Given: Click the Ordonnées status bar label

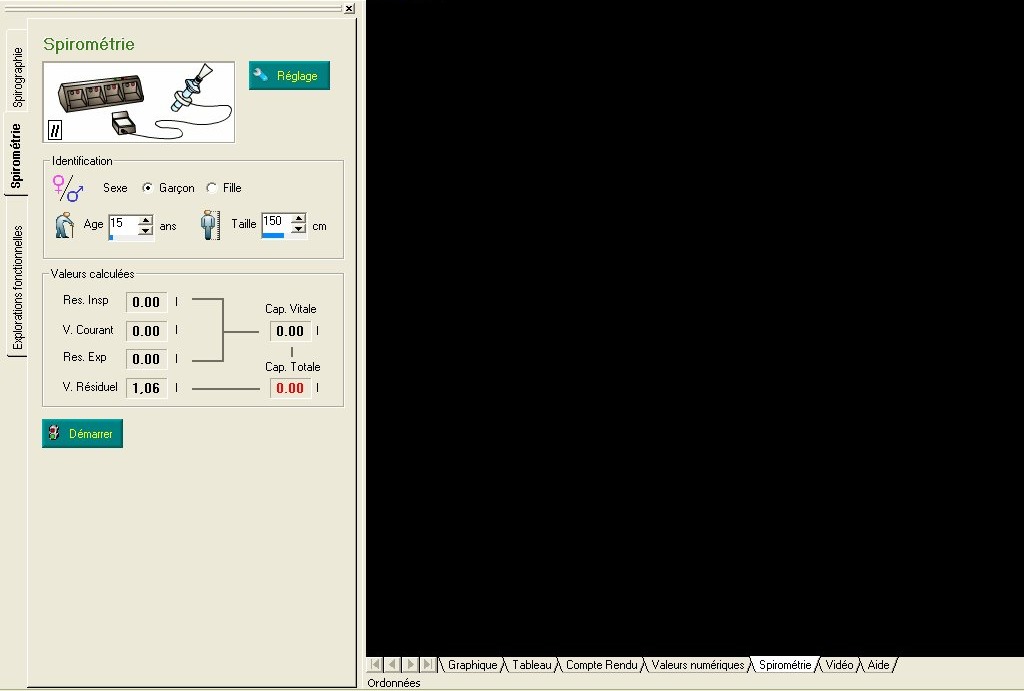Looking at the screenshot, I should pyautogui.click(x=394, y=683).
